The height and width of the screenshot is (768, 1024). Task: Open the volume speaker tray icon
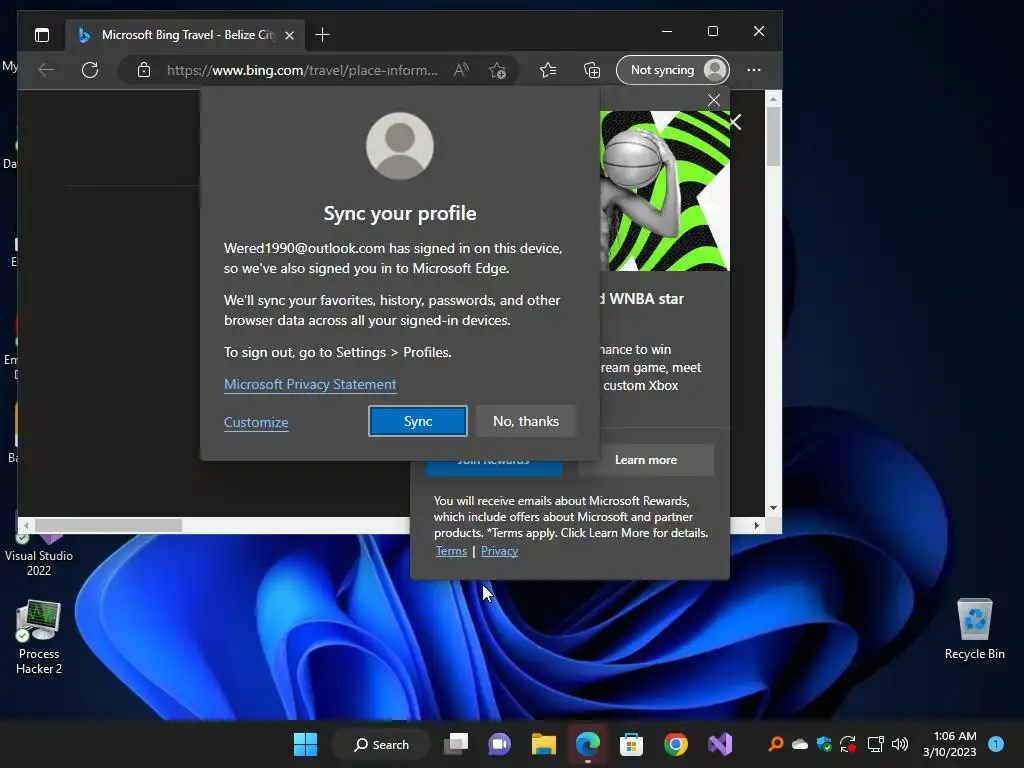pyautogui.click(x=900, y=744)
